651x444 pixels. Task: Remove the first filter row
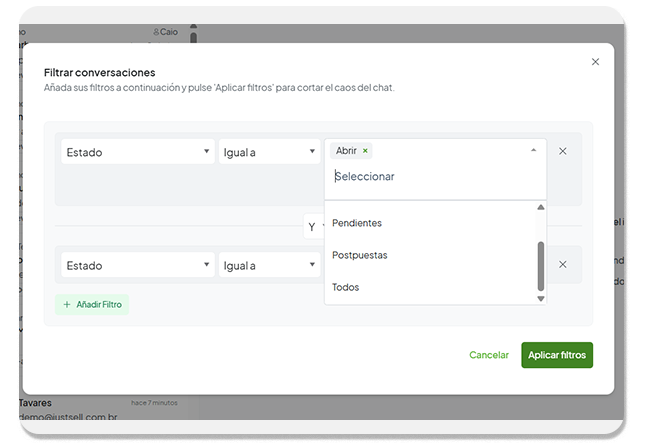tap(562, 151)
